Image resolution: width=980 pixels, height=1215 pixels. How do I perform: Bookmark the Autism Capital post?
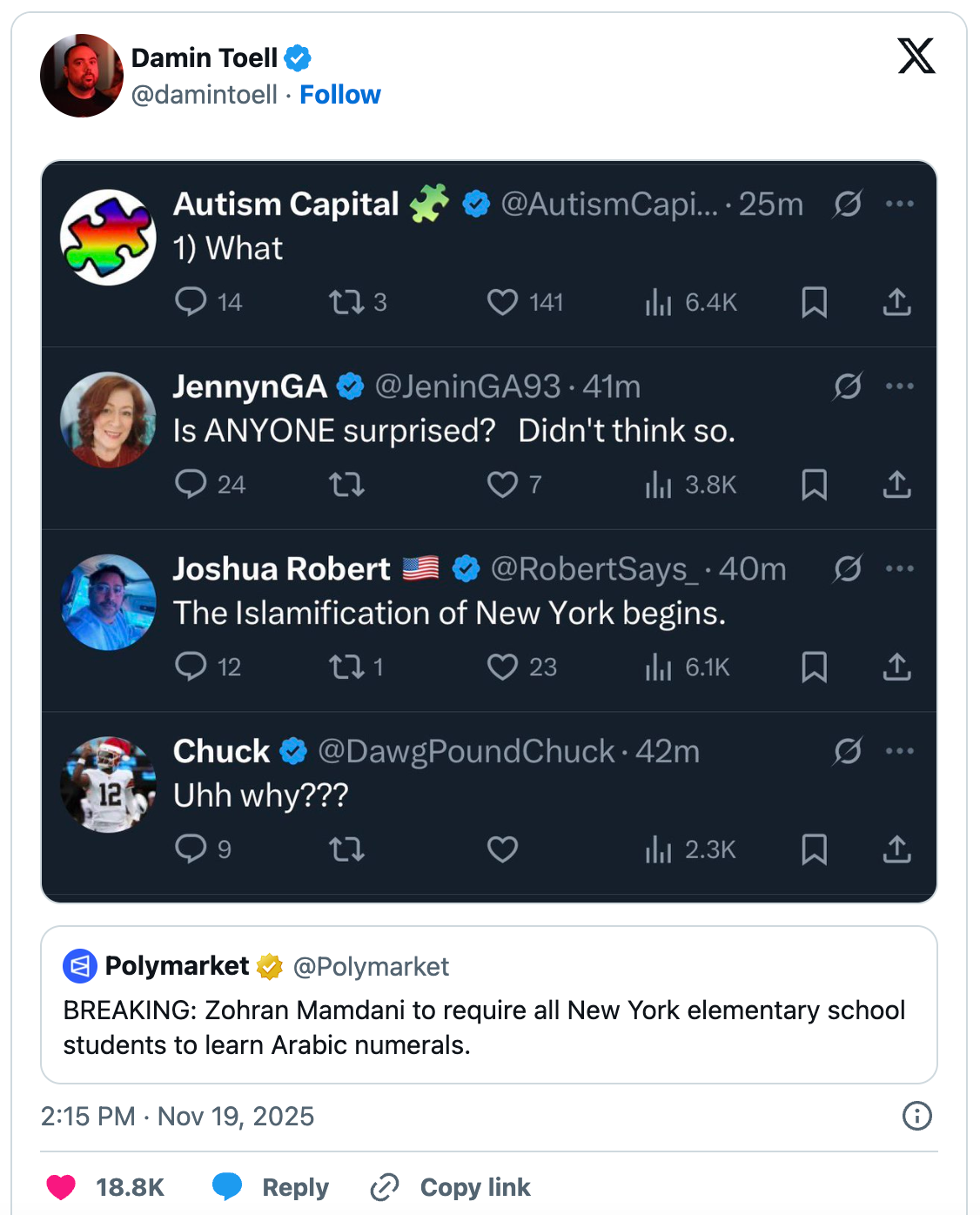click(x=814, y=302)
